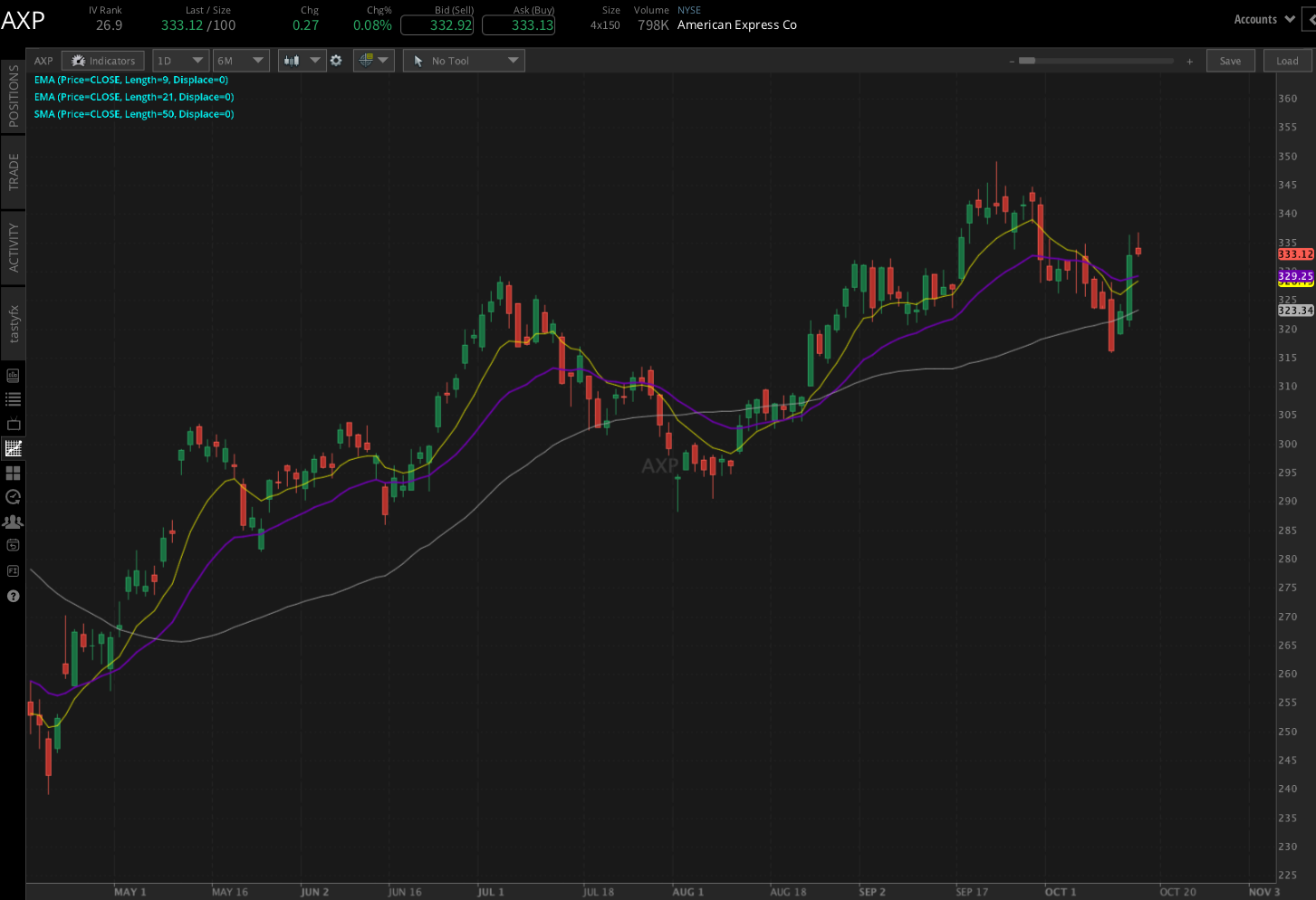Viewport: 1316px width, 900px height.
Task: Open the history clock icon in sidebar
Action: 14,496
